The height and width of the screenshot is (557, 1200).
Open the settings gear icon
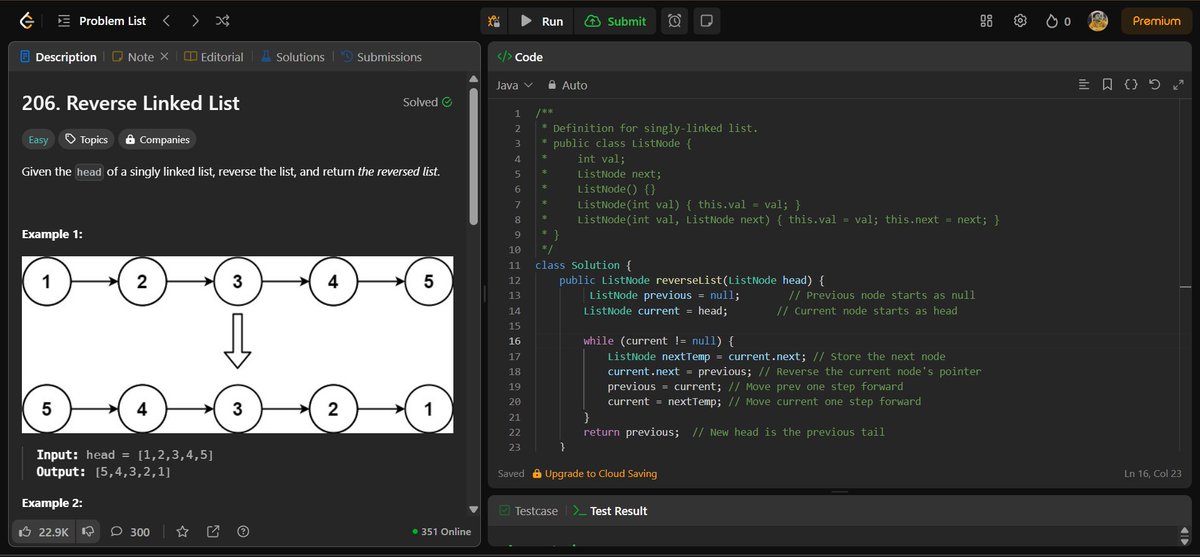tap(1020, 21)
